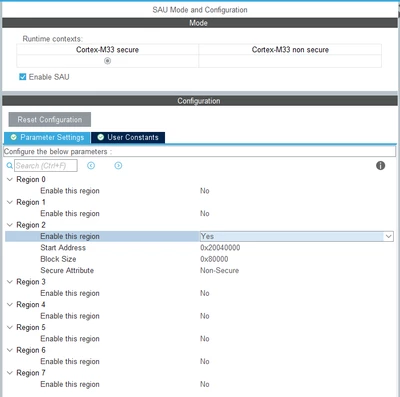Screen dimensions: 400x397
Task: Click the Region 4 label
Action: (31, 304)
